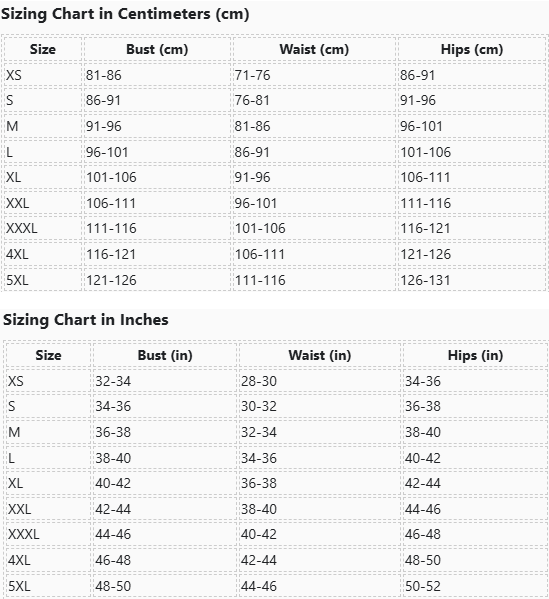Image resolution: width=549 pixels, height=599 pixels.
Task: Click the 'Bust (in)' column header
Action: (x=165, y=355)
